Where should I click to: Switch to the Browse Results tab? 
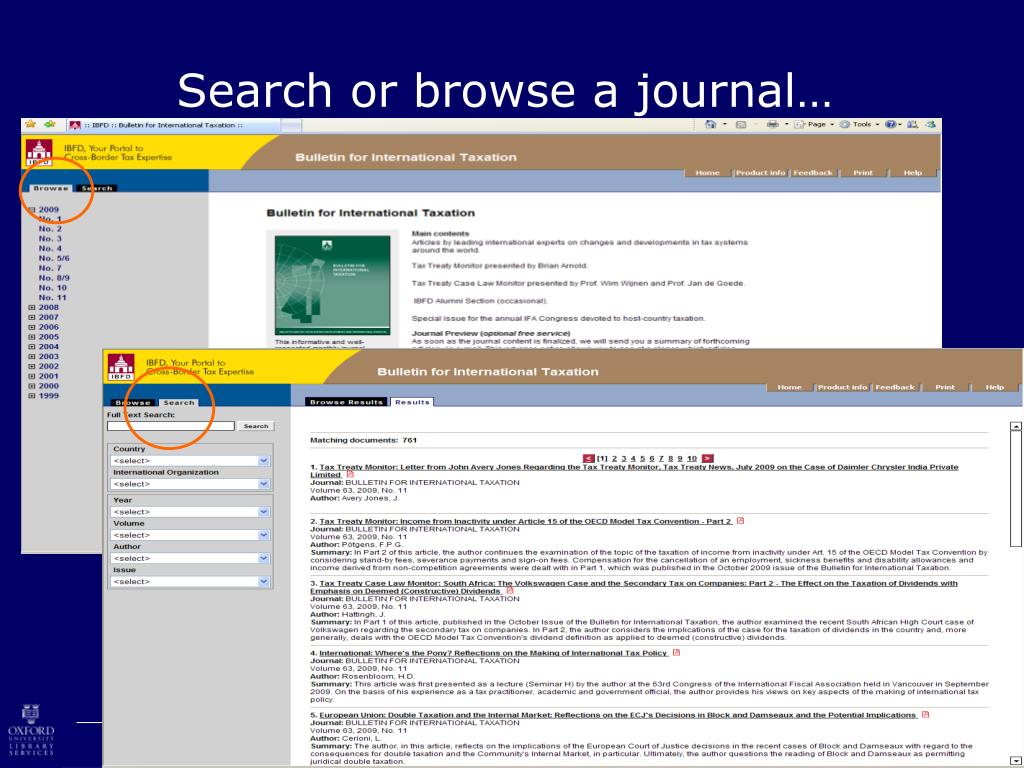click(x=346, y=402)
